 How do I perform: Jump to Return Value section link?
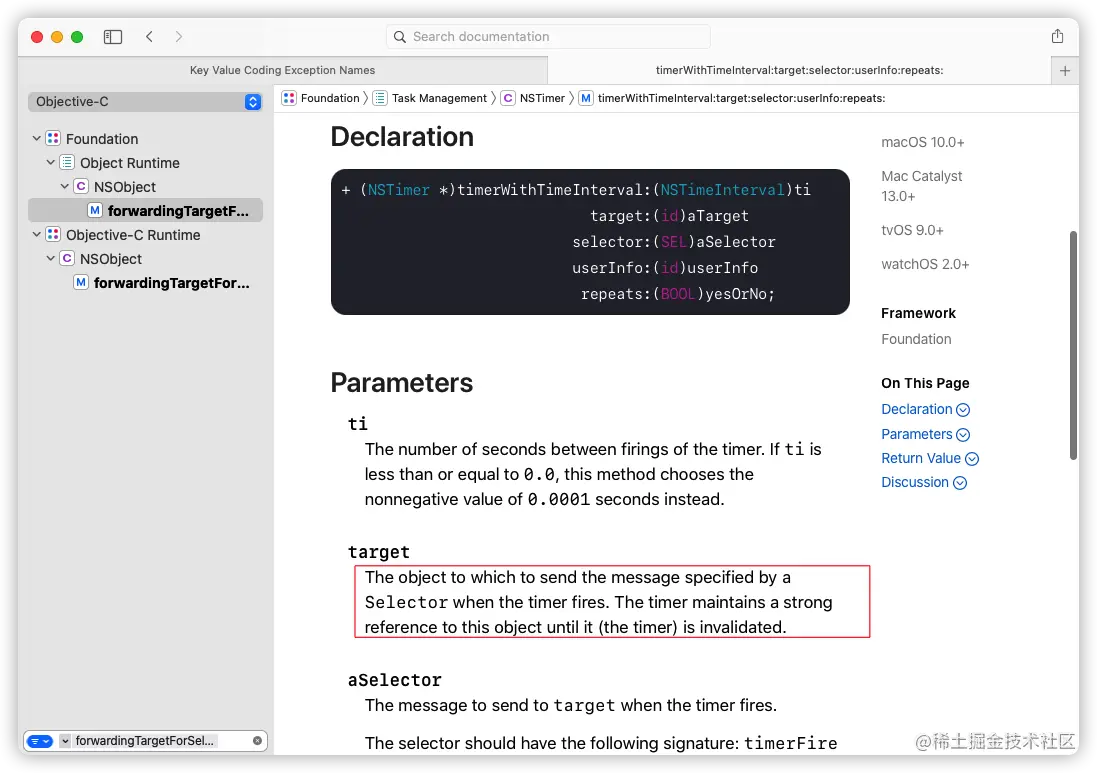(x=921, y=458)
